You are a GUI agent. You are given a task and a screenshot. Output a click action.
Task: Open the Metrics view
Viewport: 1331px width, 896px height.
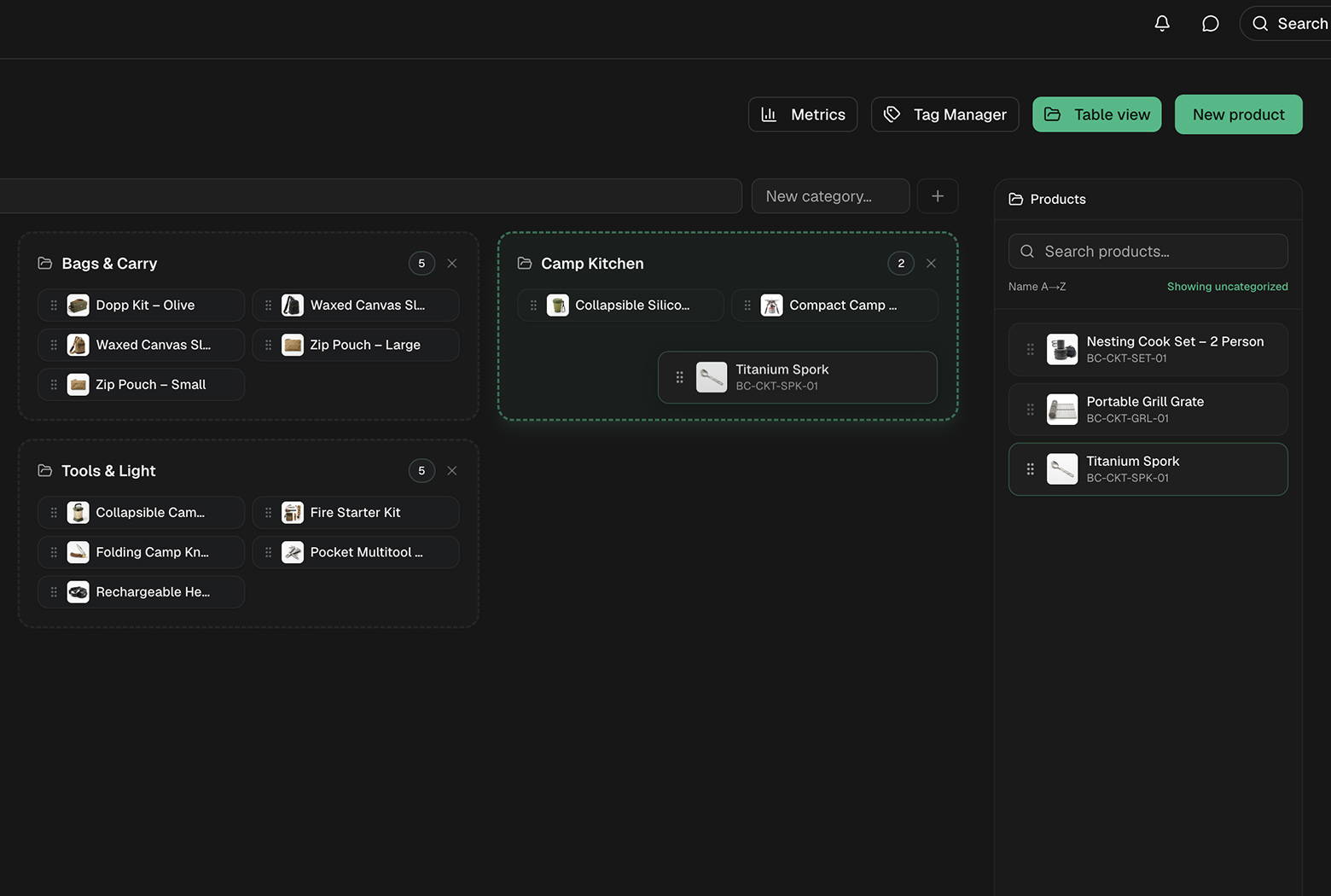tap(803, 114)
